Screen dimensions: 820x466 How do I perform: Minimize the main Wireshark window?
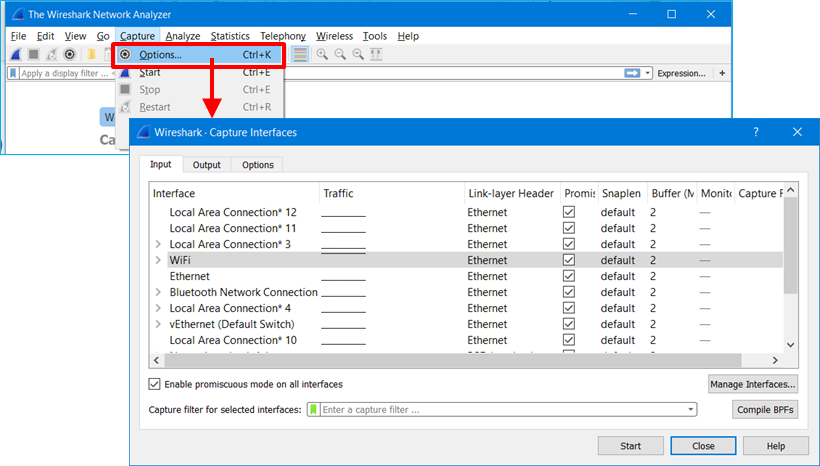pos(633,15)
